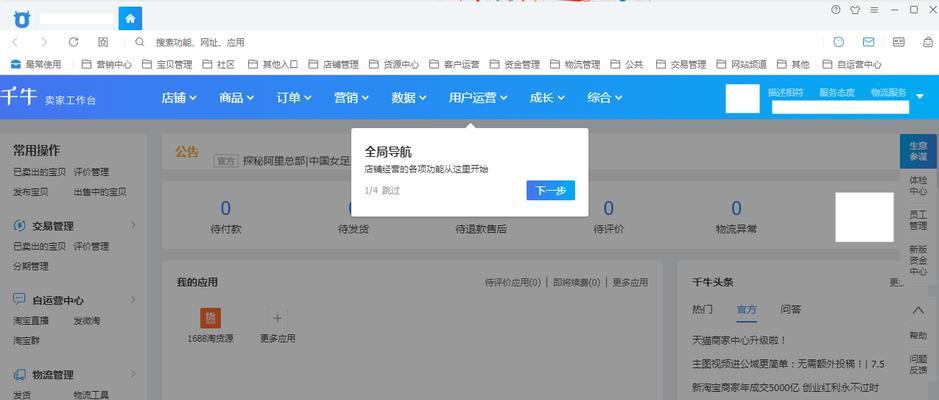Open the 自运营中心 bookmark folder
This screenshot has height=400, width=939.
[x=852, y=64]
